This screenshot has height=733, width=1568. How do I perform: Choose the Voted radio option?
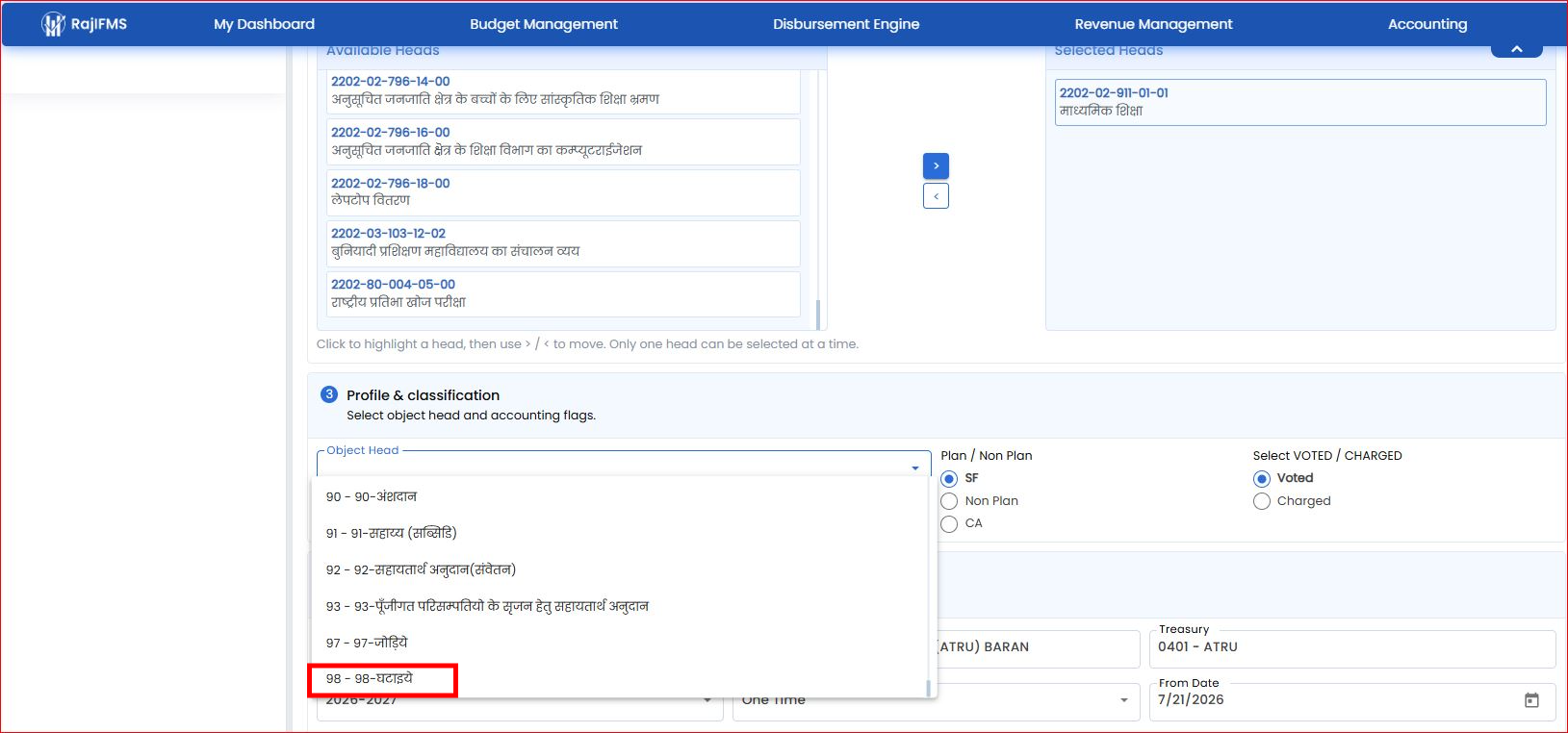[1262, 478]
